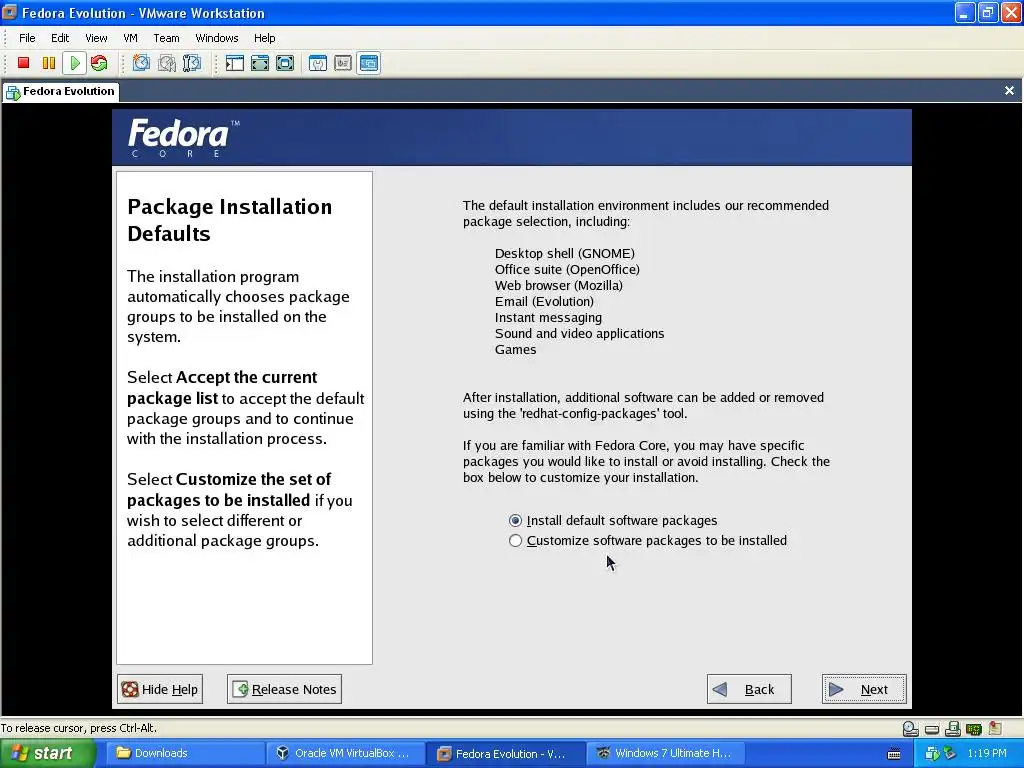Click the 1:19 PM system clock
This screenshot has width=1024, height=768.
coord(987,754)
